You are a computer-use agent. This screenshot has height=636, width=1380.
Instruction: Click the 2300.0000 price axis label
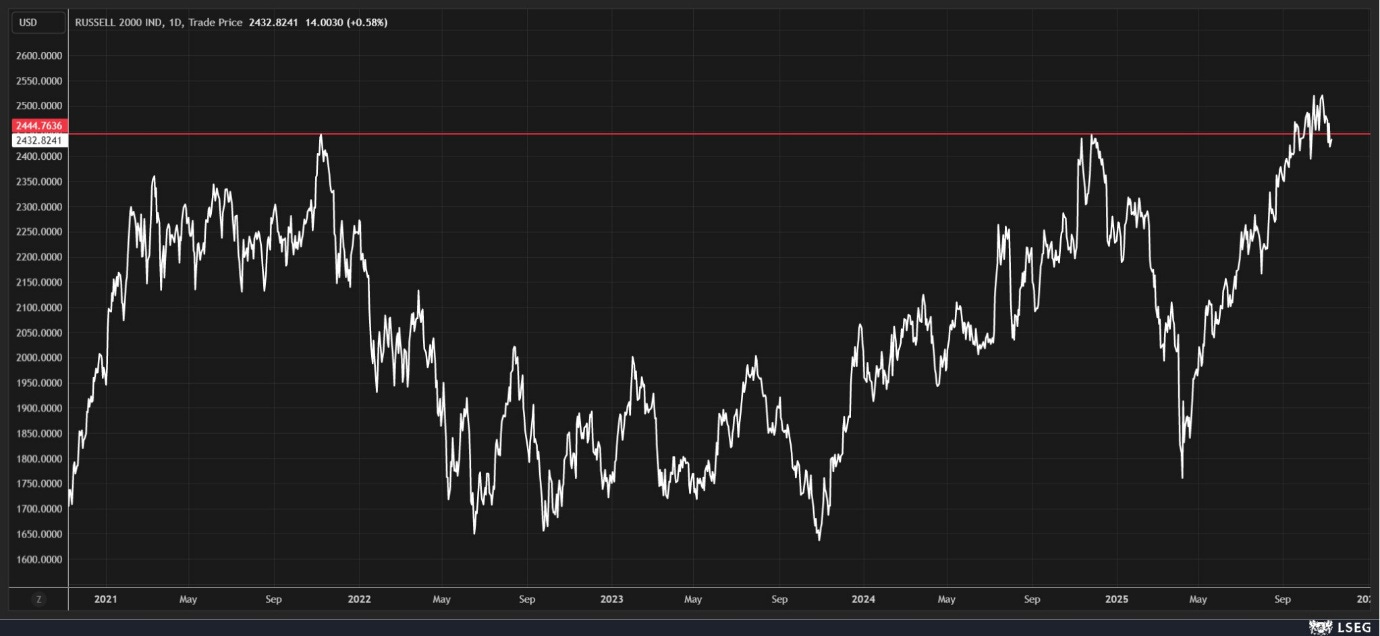click(x=40, y=207)
